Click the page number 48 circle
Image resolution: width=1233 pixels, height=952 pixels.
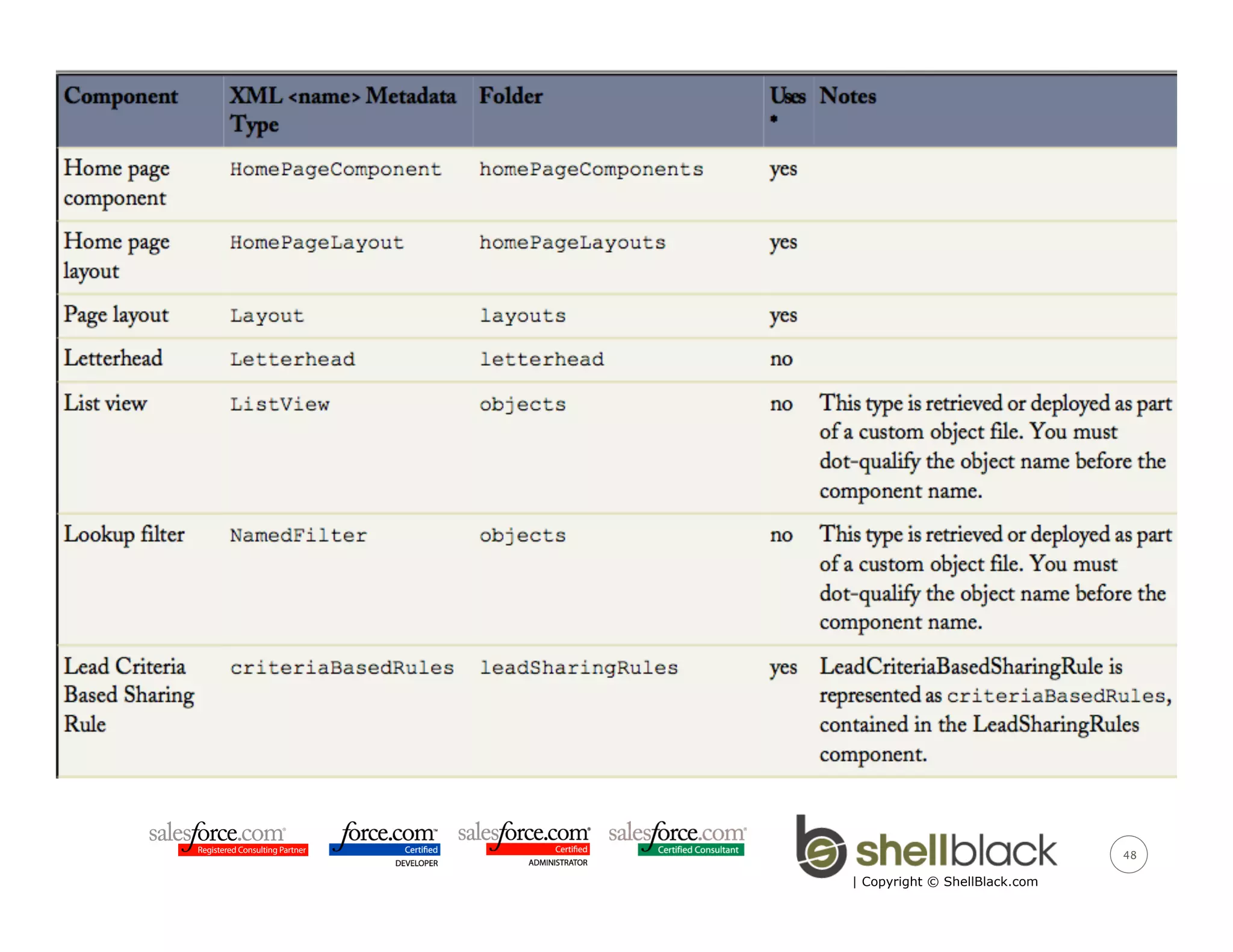[x=1128, y=855]
